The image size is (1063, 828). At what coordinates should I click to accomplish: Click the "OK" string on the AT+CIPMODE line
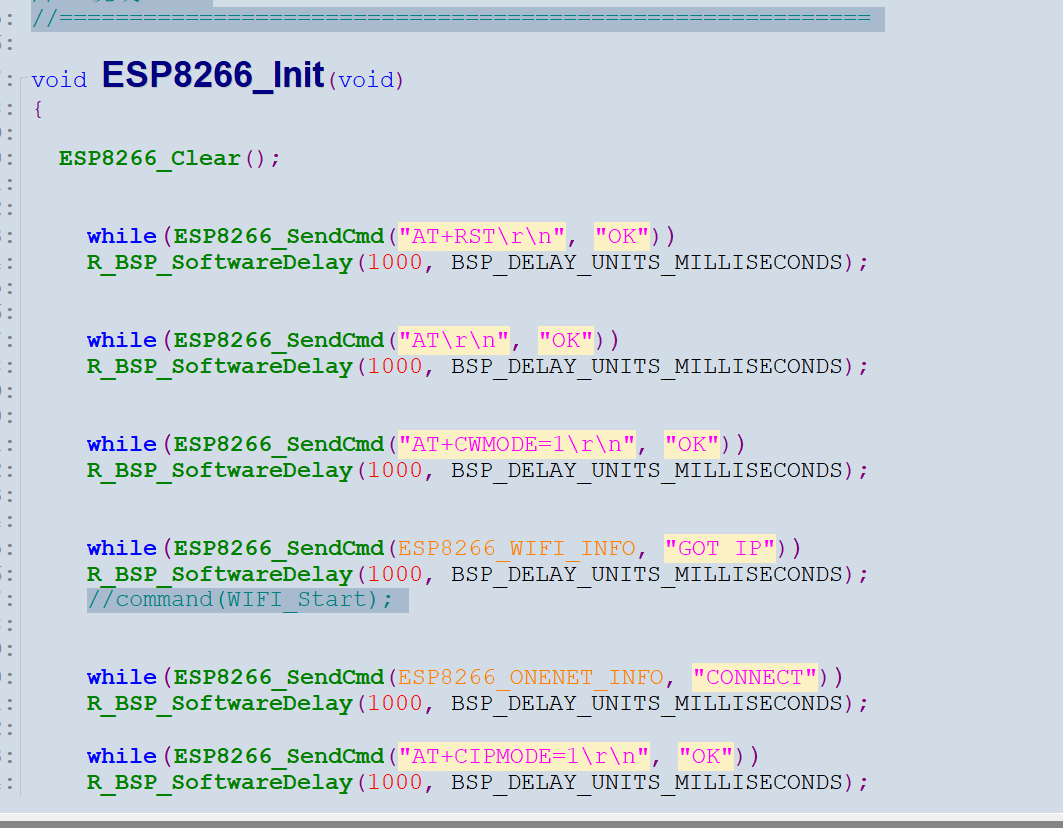[x=706, y=756]
